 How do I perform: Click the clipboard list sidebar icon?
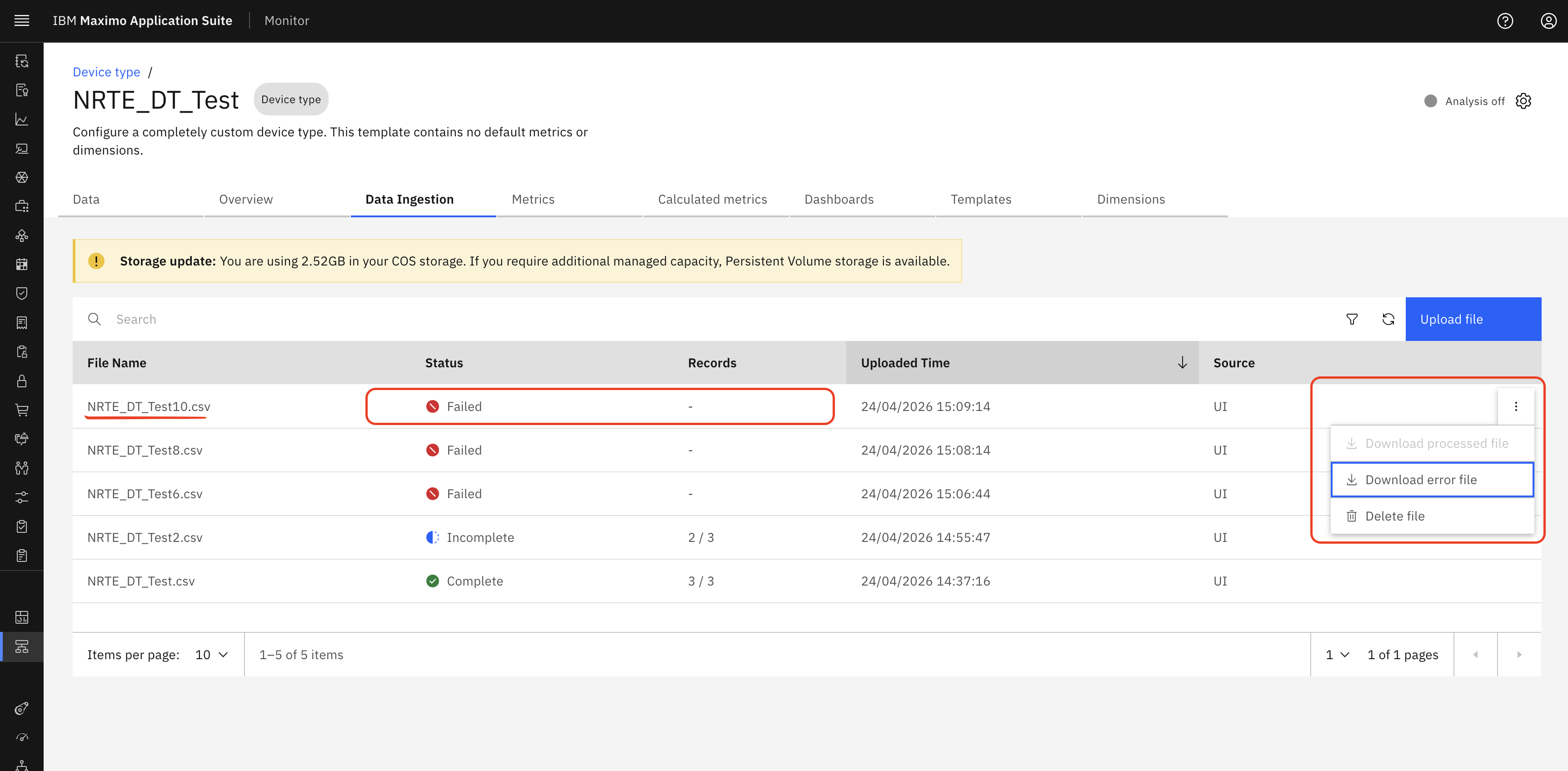point(22,556)
